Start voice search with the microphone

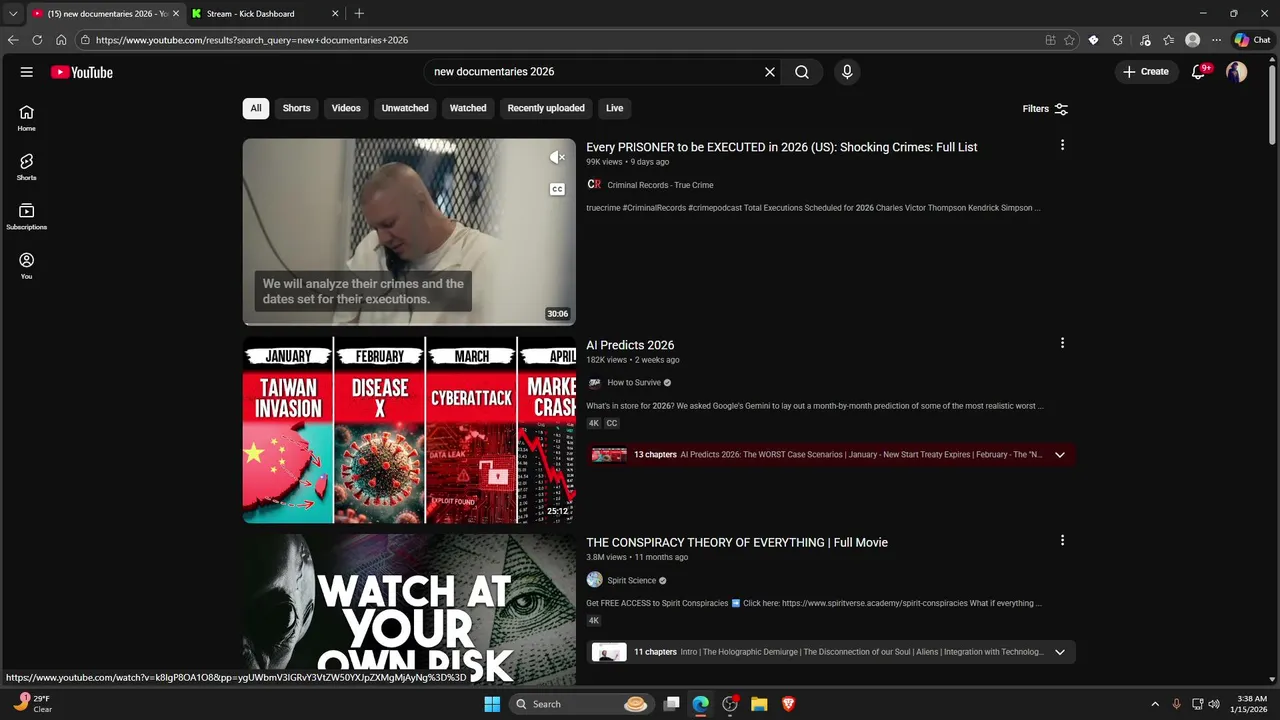point(847,72)
